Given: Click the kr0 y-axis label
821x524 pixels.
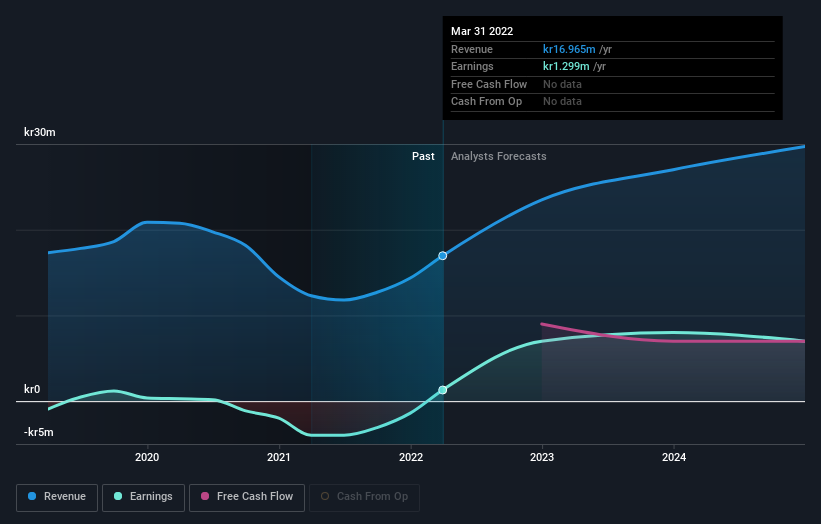Looking at the screenshot, I should point(32,389).
